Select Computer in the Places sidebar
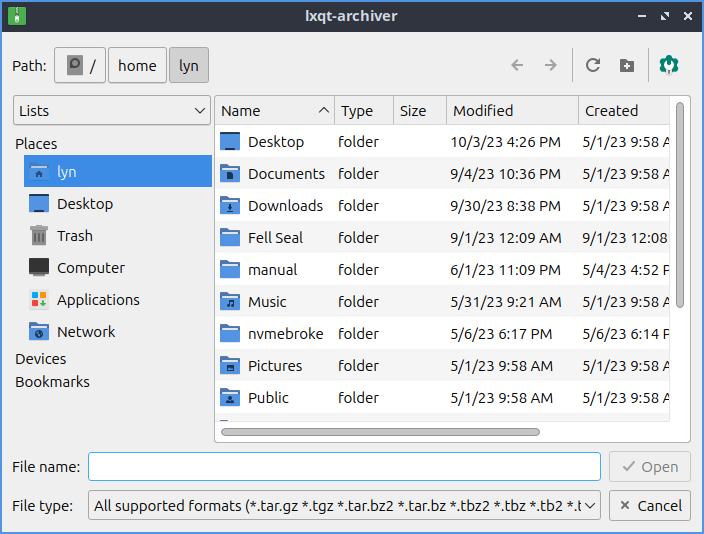704x534 pixels. (90, 268)
